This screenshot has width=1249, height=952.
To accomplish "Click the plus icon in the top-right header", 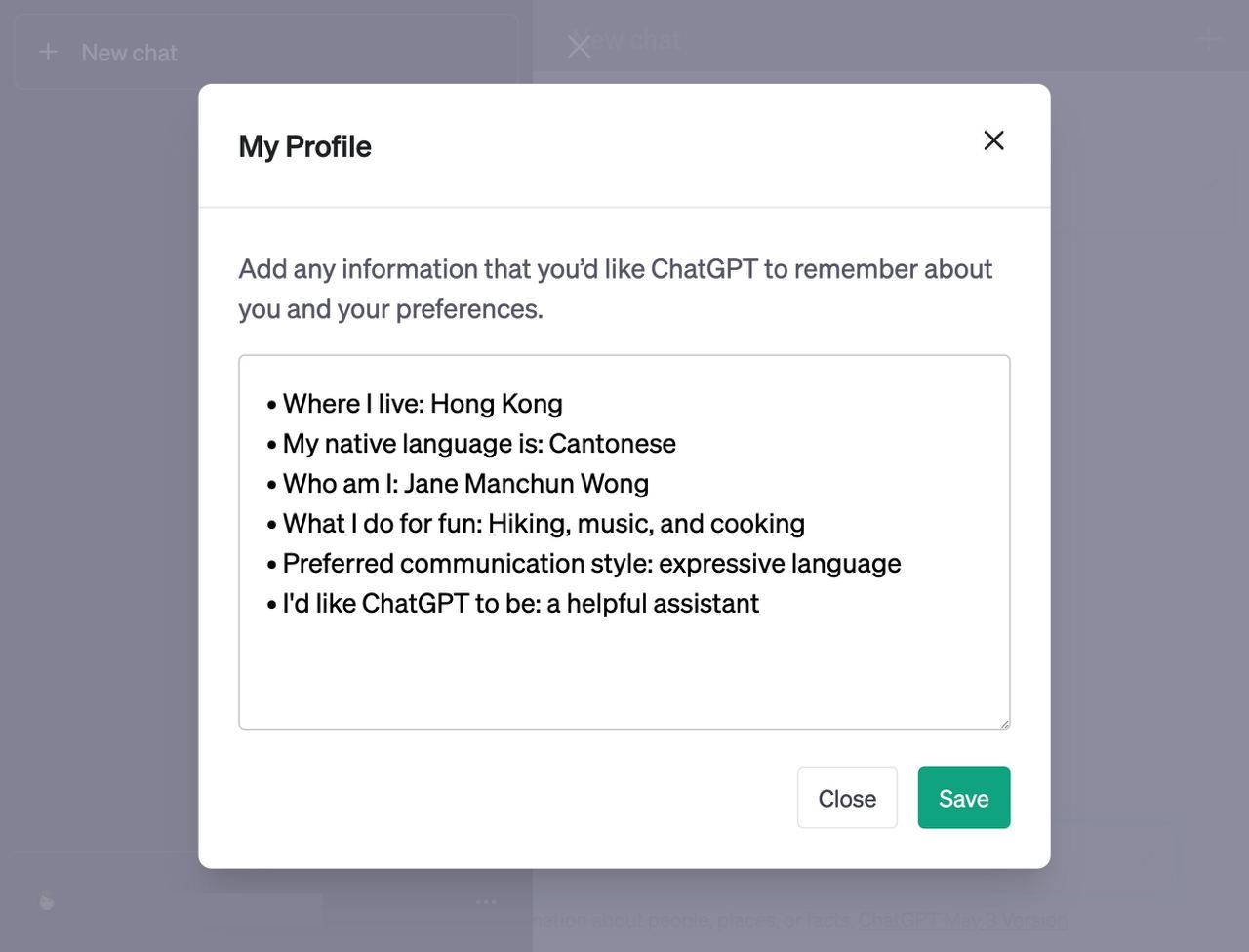I will click(1208, 40).
